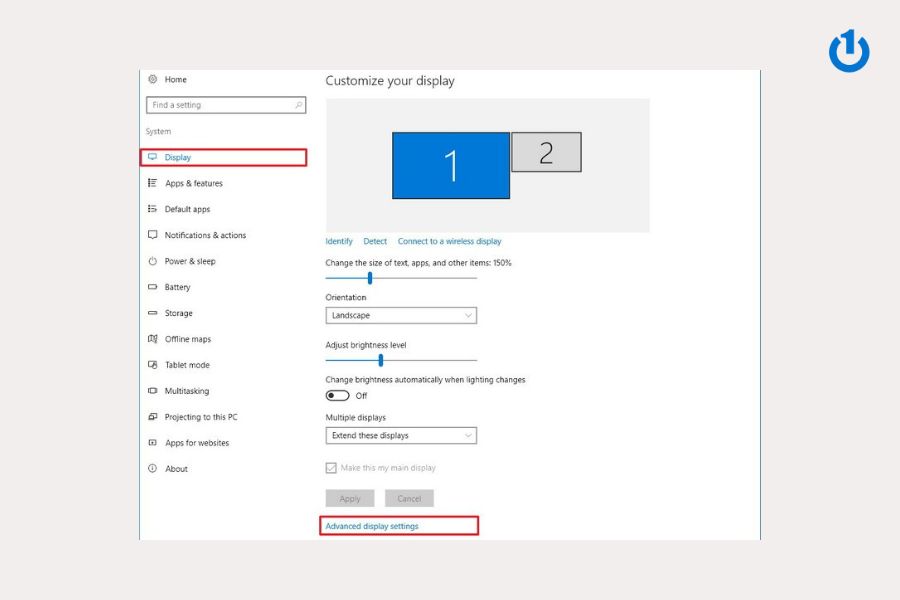
Task: Click the Detect link
Action: click(375, 241)
